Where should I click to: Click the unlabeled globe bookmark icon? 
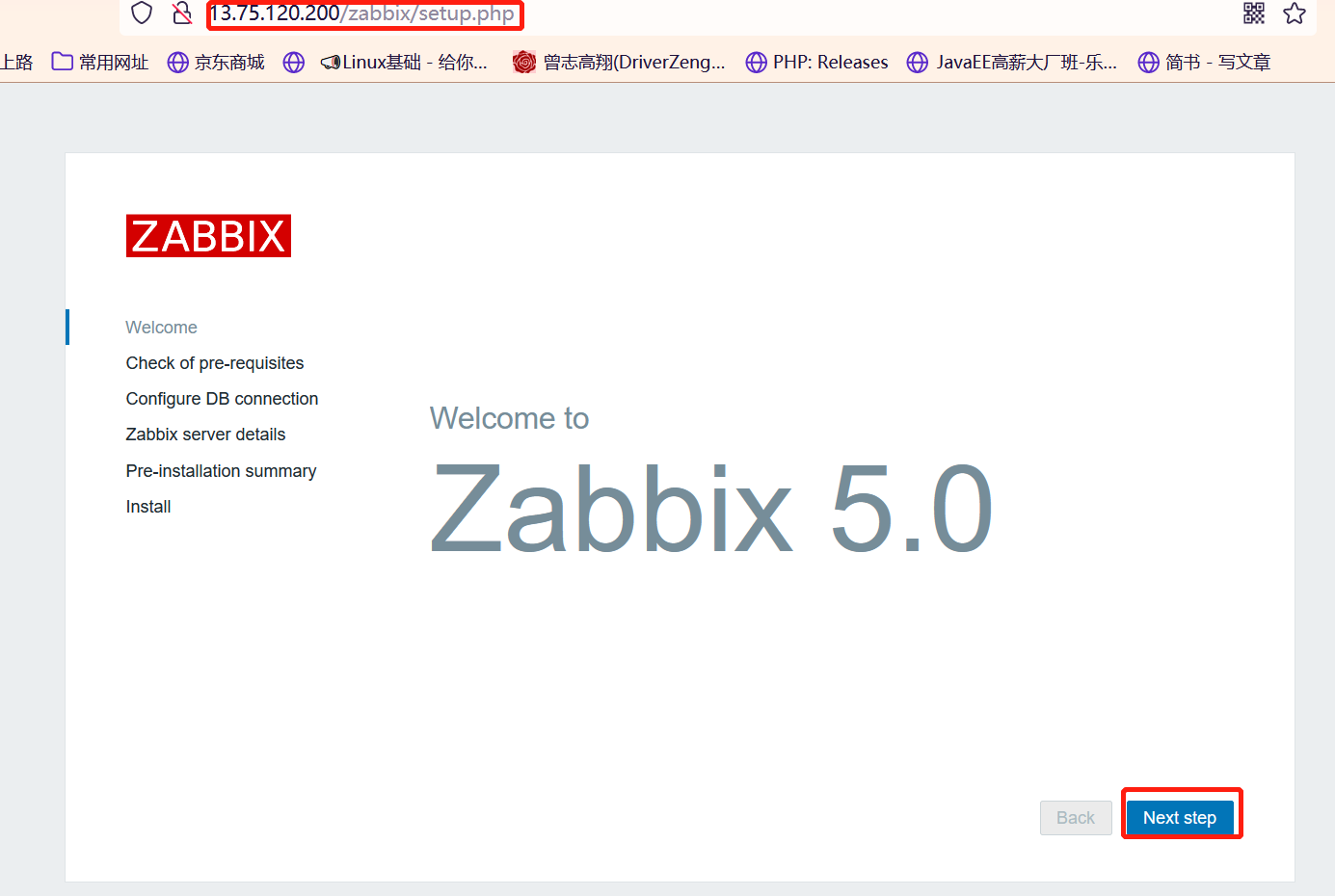click(294, 63)
